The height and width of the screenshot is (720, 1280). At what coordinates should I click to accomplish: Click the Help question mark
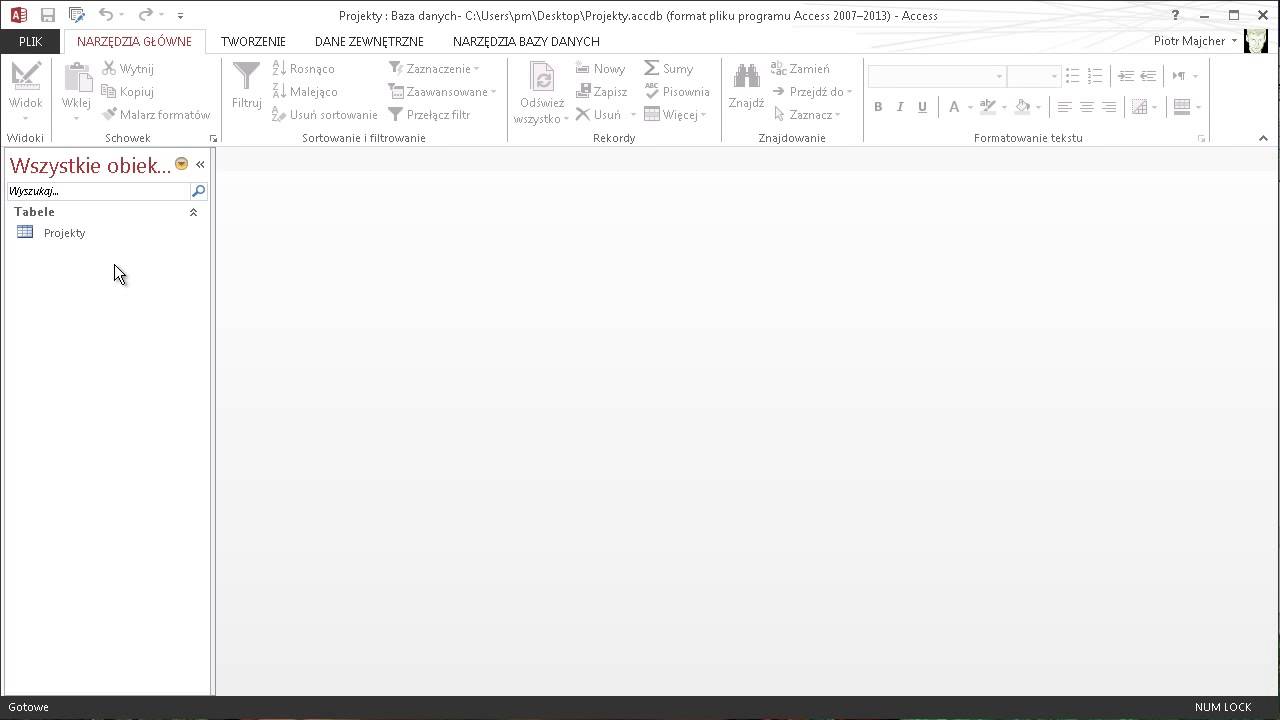pyautogui.click(x=1175, y=15)
